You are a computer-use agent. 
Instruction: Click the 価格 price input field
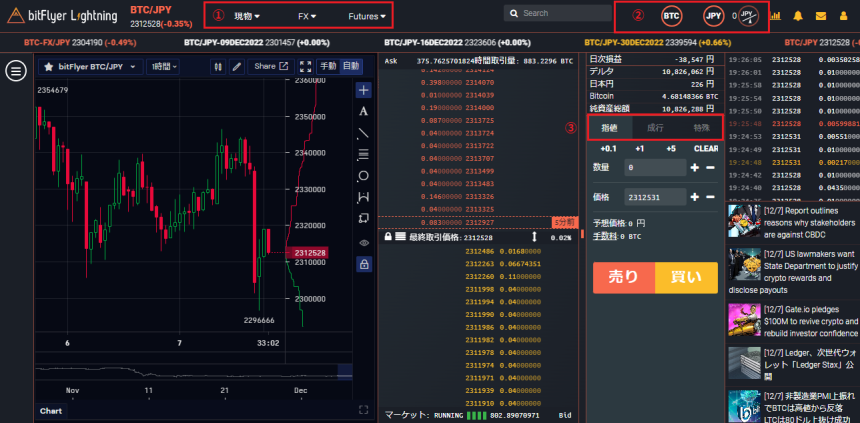(x=655, y=197)
